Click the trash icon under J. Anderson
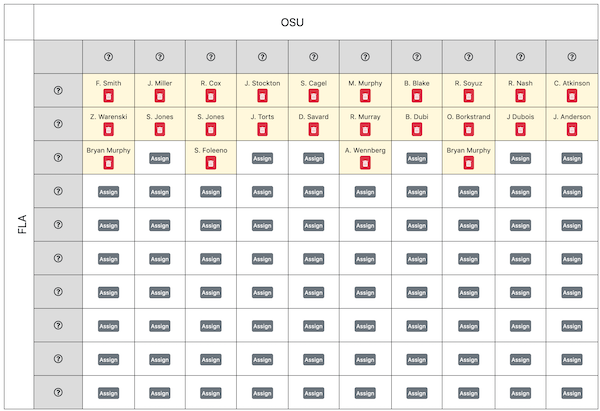600x411 pixels. coord(572,129)
